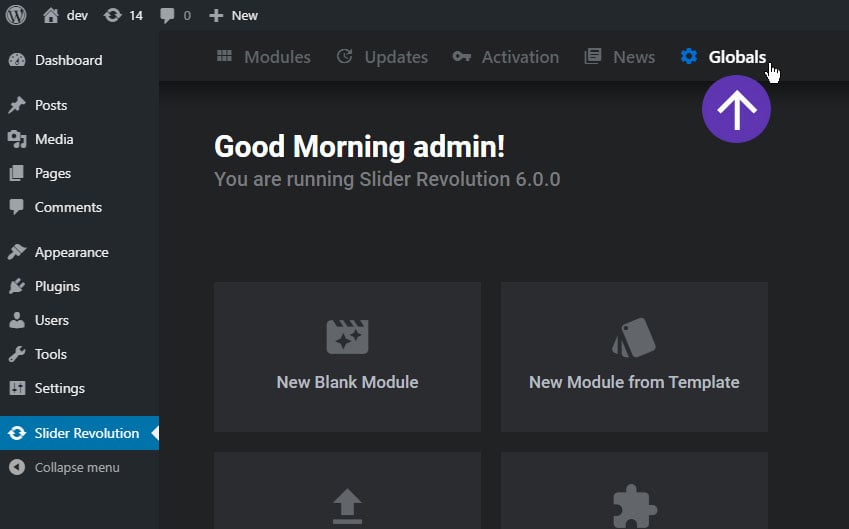Click the Tools wrench icon
Viewport: 849px width, 529px height.
point(17,354)
